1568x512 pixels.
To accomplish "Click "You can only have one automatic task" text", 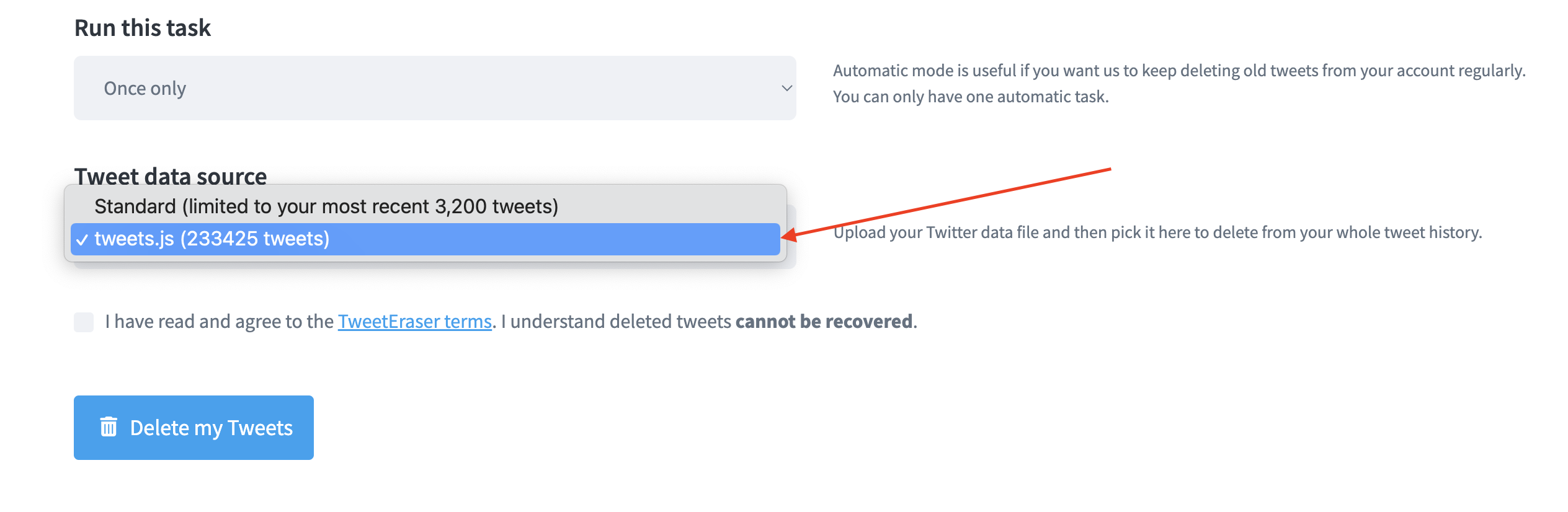I will (x=971, y=97).
